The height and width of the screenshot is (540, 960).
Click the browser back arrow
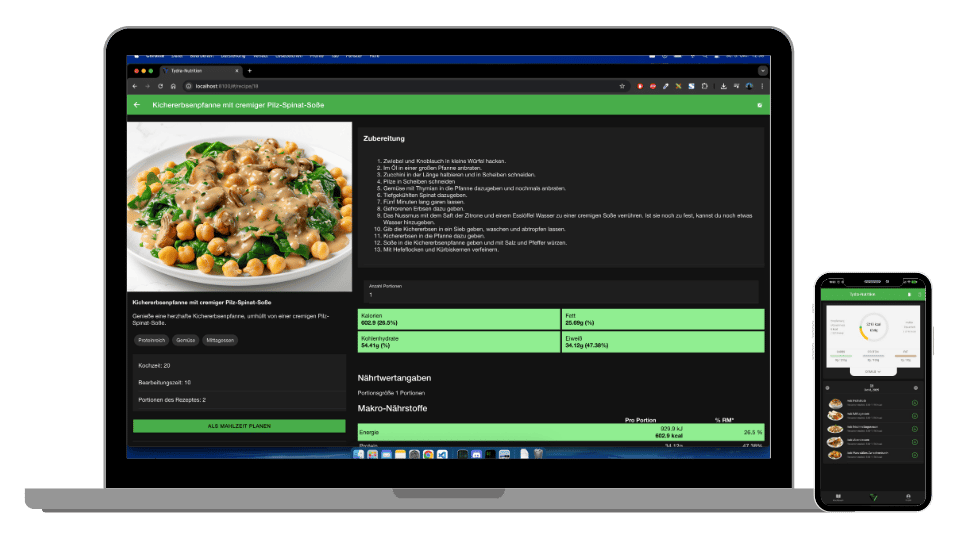pos(135,86)
